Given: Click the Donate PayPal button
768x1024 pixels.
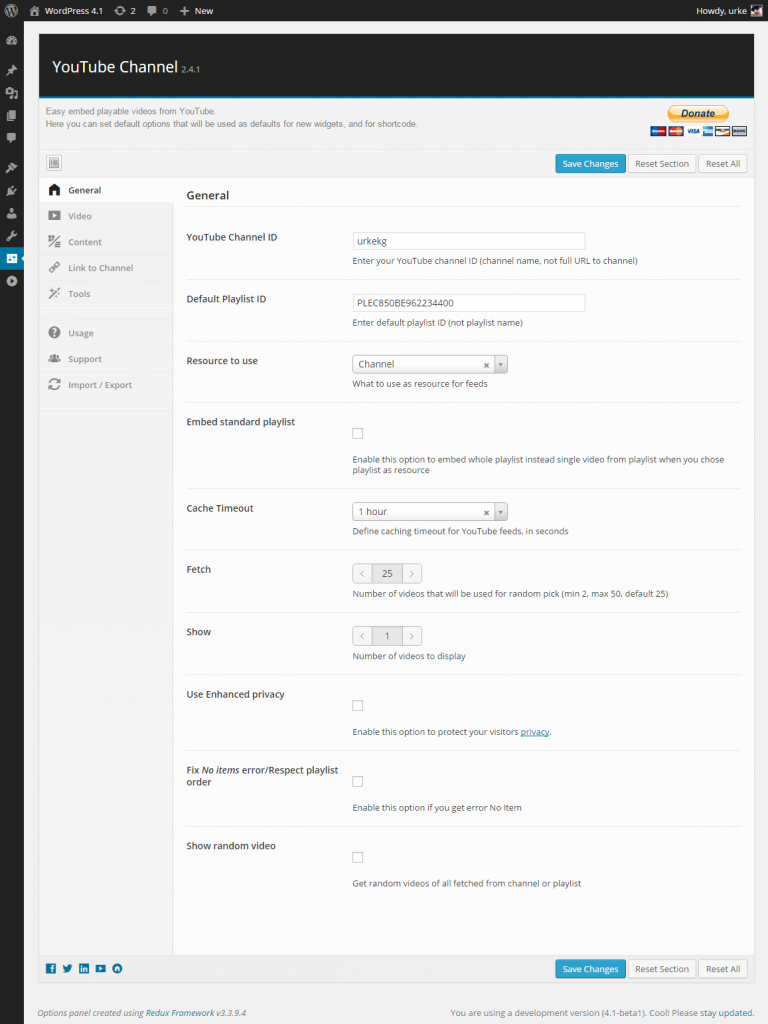Looking at the screenshot, I should pyautogui.click(x=698, y=114).
